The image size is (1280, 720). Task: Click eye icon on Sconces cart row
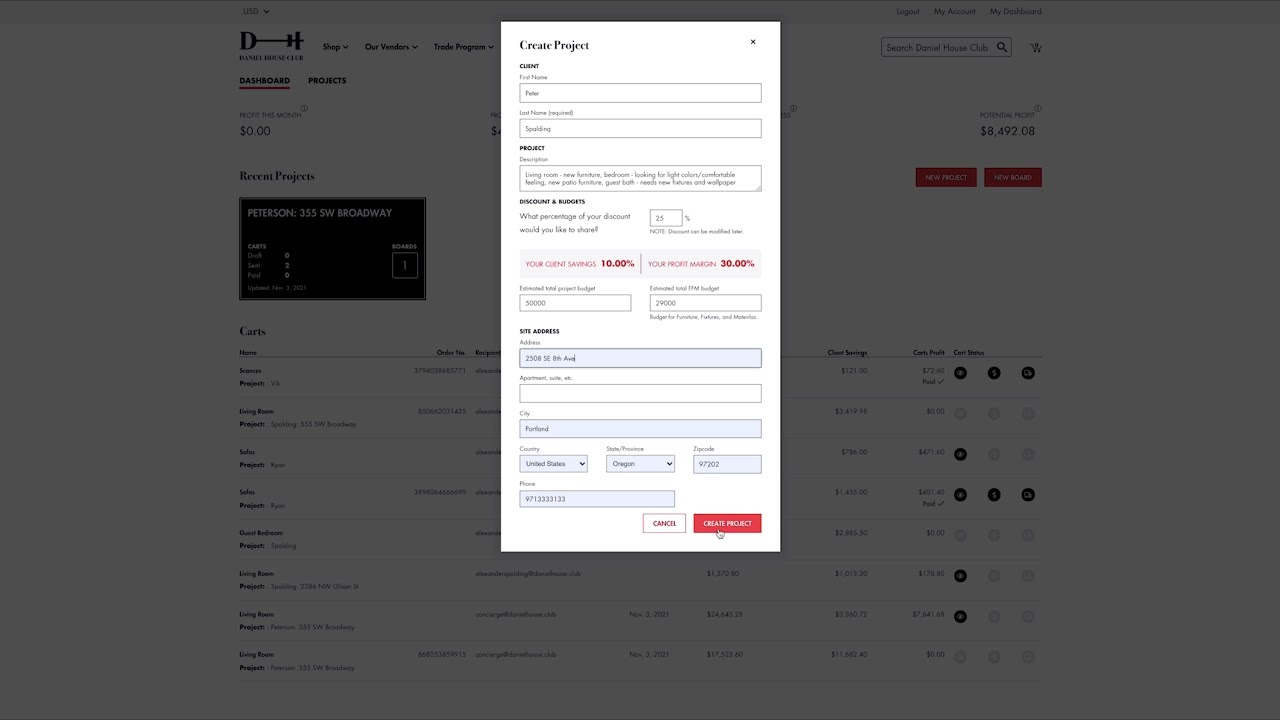[960, 373]
